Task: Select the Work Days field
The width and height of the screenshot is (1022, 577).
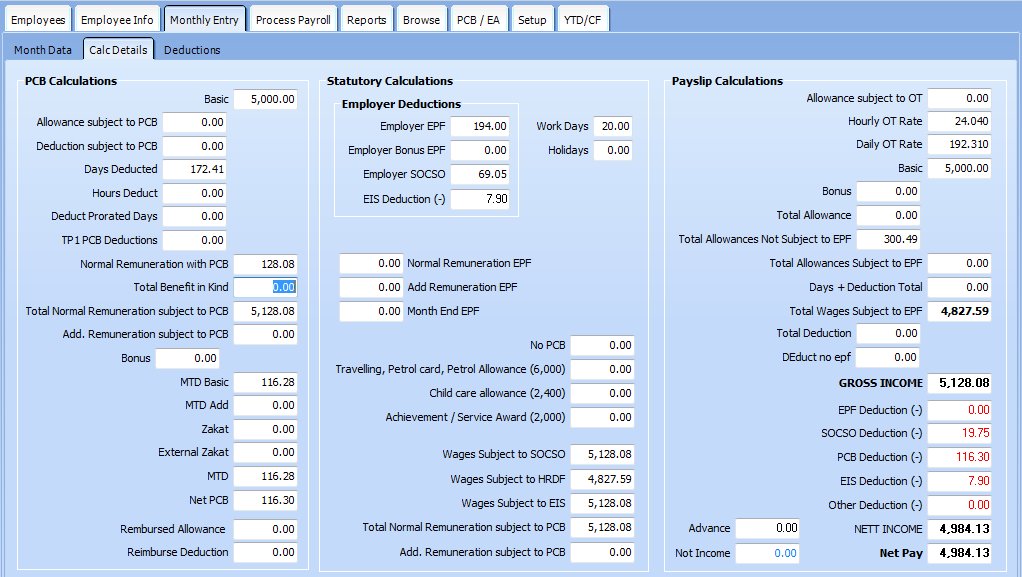Action: coord(612,127)
